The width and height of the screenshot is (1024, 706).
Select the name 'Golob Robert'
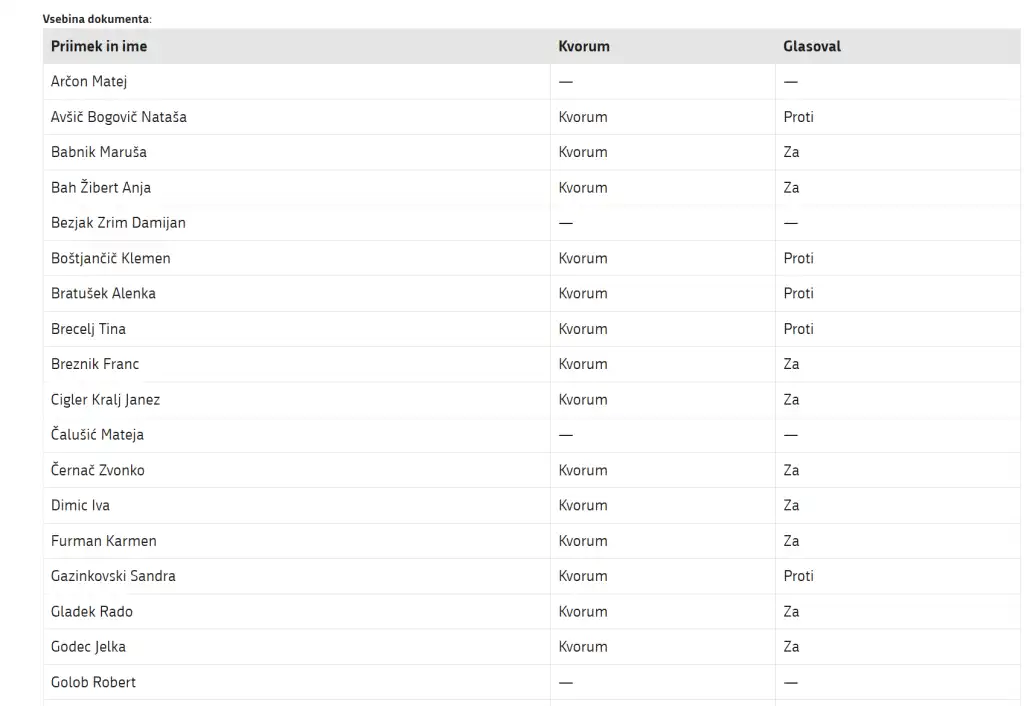click(93, 682)
